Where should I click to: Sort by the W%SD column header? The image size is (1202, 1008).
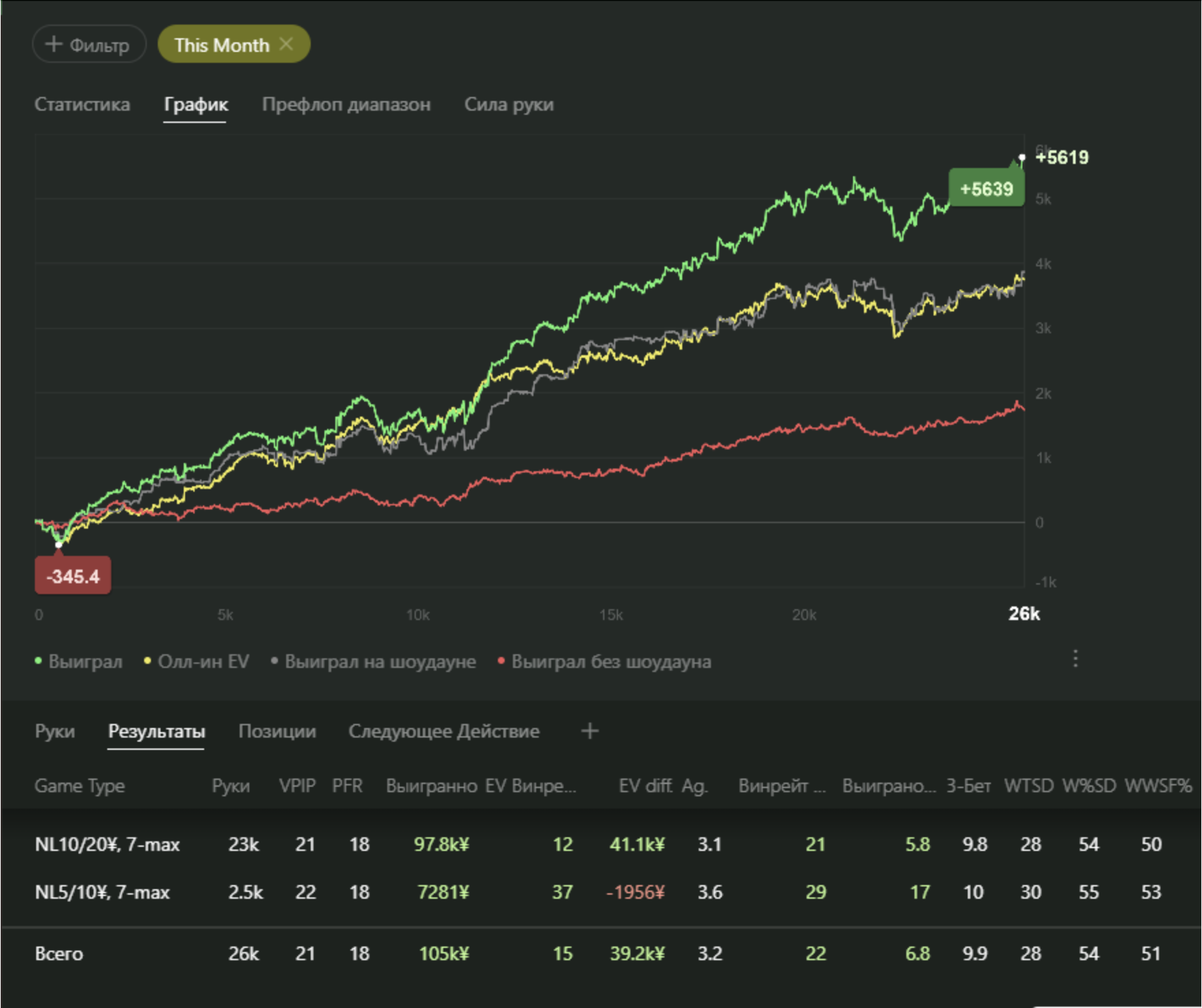(1089, 786)
